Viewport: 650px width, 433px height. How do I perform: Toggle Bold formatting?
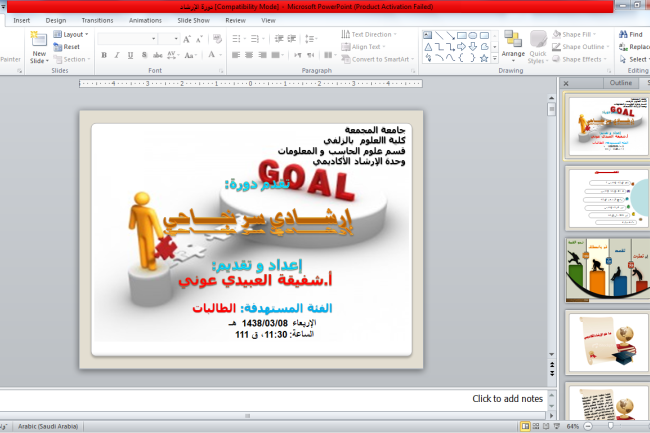point(104,55)
